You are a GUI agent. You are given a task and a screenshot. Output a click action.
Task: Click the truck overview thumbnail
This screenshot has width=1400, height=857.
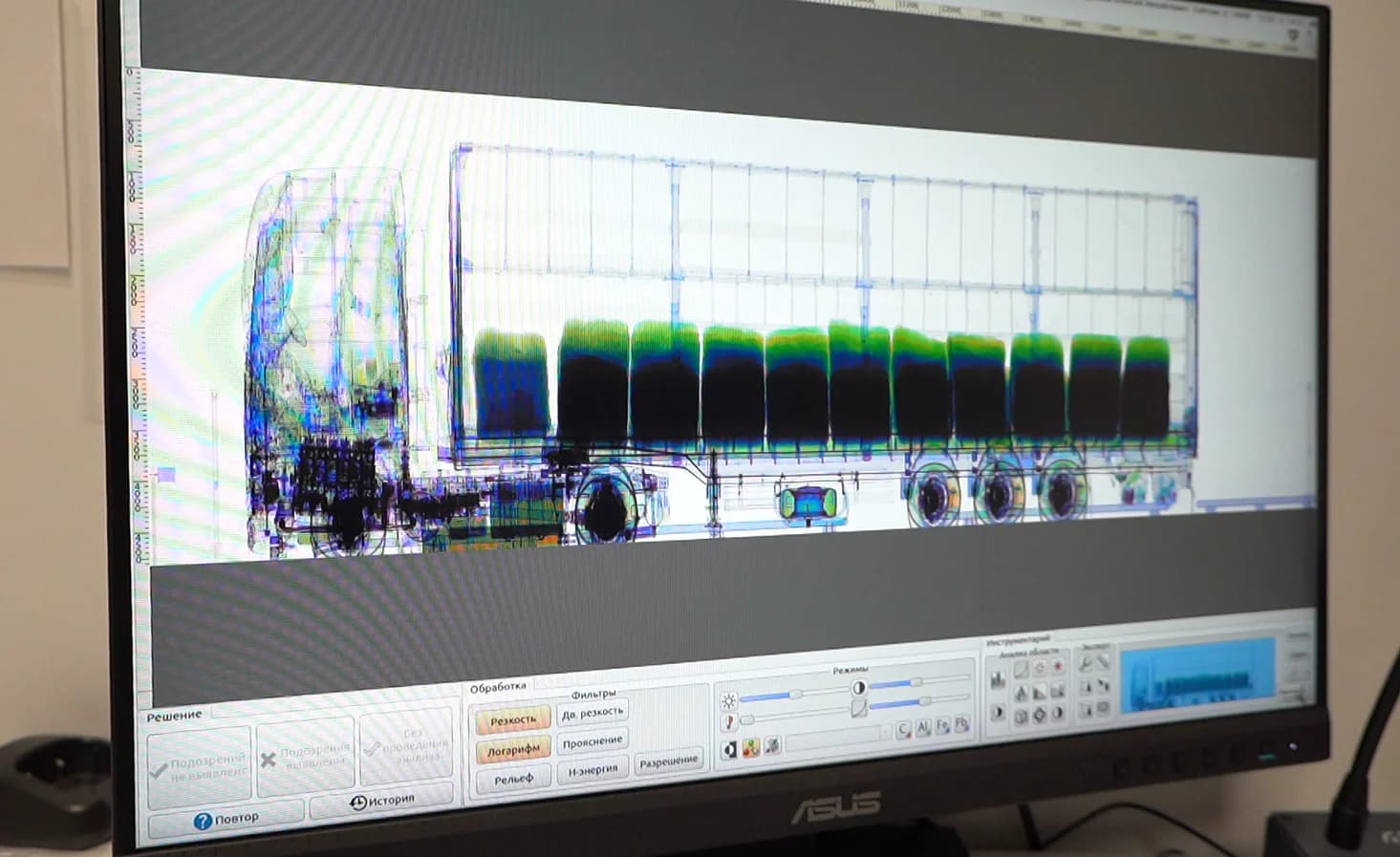point(1198,676)
